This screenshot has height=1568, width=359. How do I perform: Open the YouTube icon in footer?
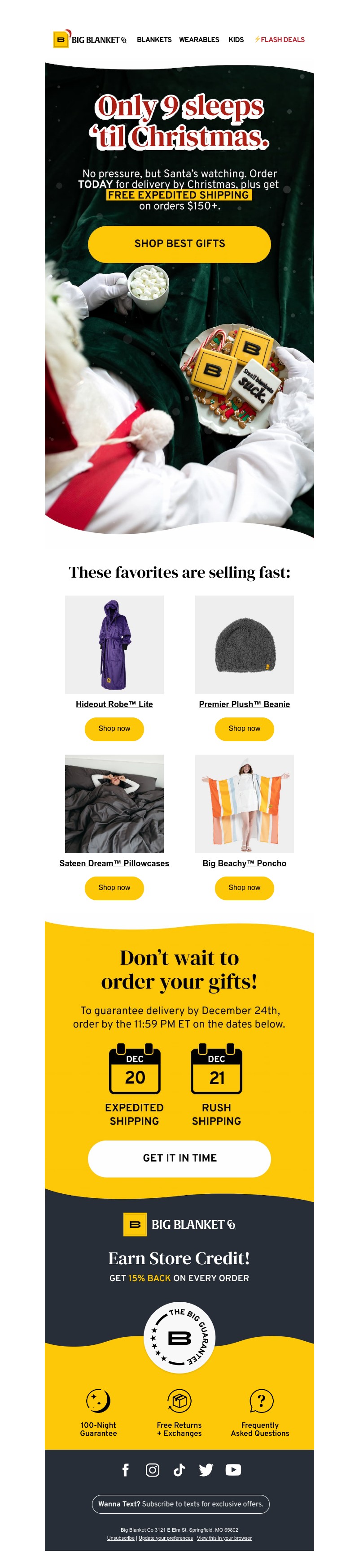click(x=233, y=1469)
